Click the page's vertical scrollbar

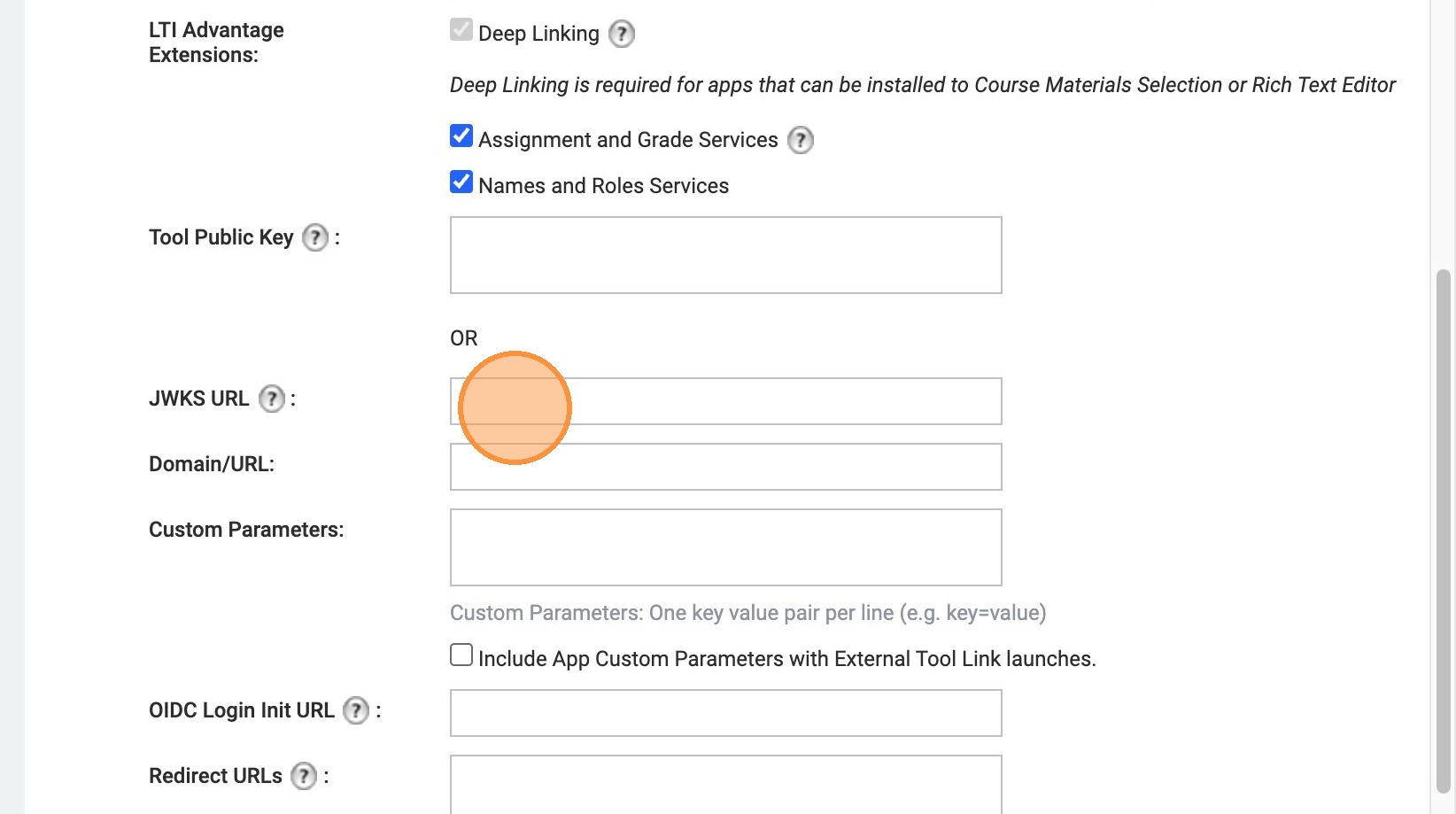[1443, 531]
